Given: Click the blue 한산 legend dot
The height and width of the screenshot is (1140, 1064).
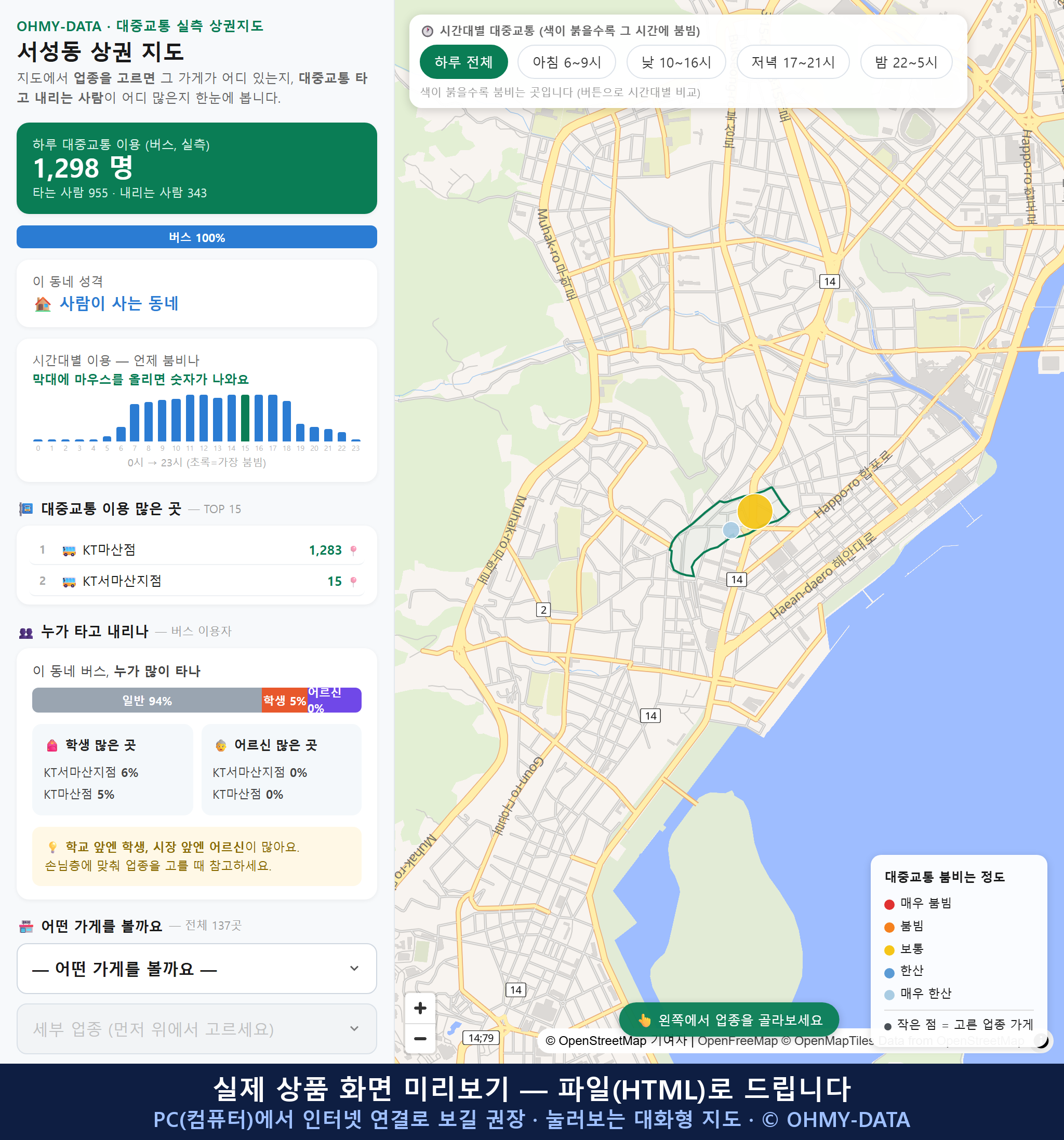Looking at the screenshot, I should pos(889,973).
